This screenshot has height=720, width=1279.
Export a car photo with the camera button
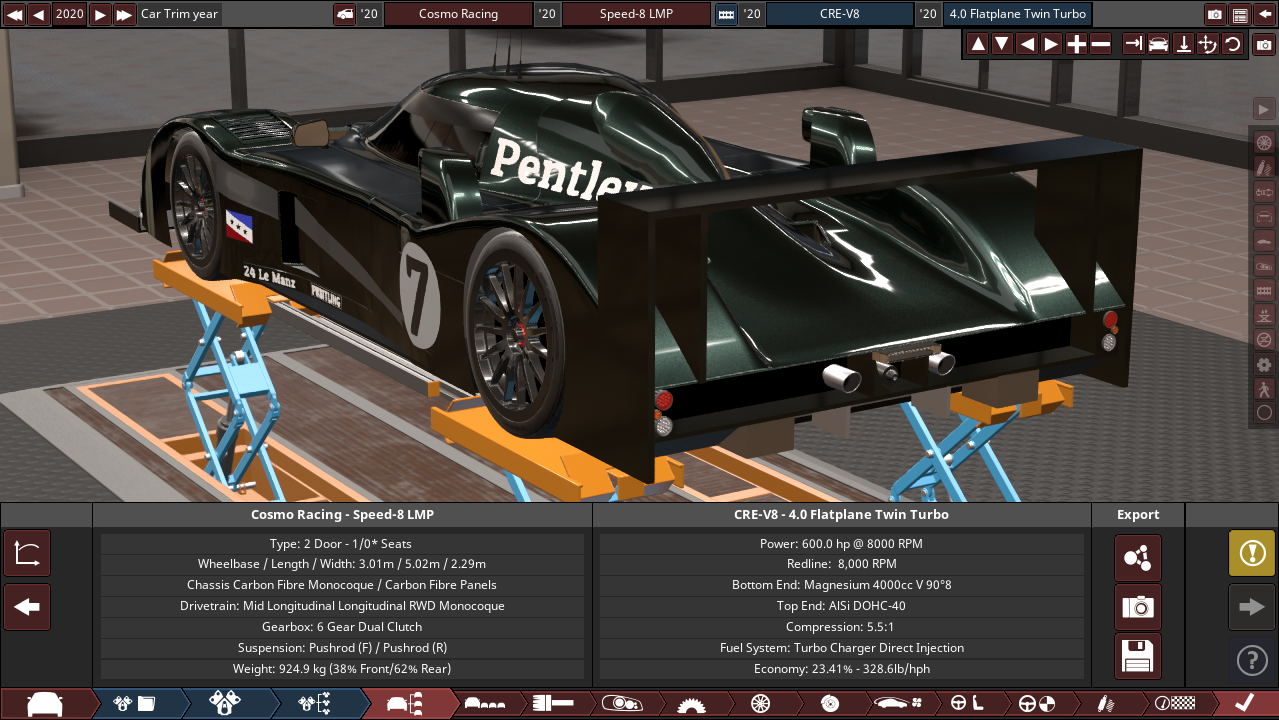(x=1138, y=607)
